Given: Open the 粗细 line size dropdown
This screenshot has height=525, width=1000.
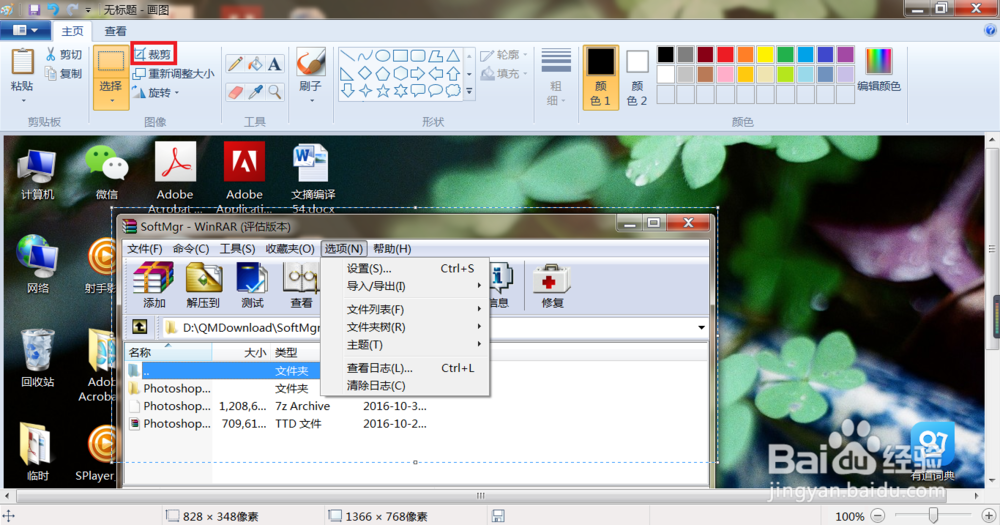Looking at the screenshot, I should pos(556,77).
